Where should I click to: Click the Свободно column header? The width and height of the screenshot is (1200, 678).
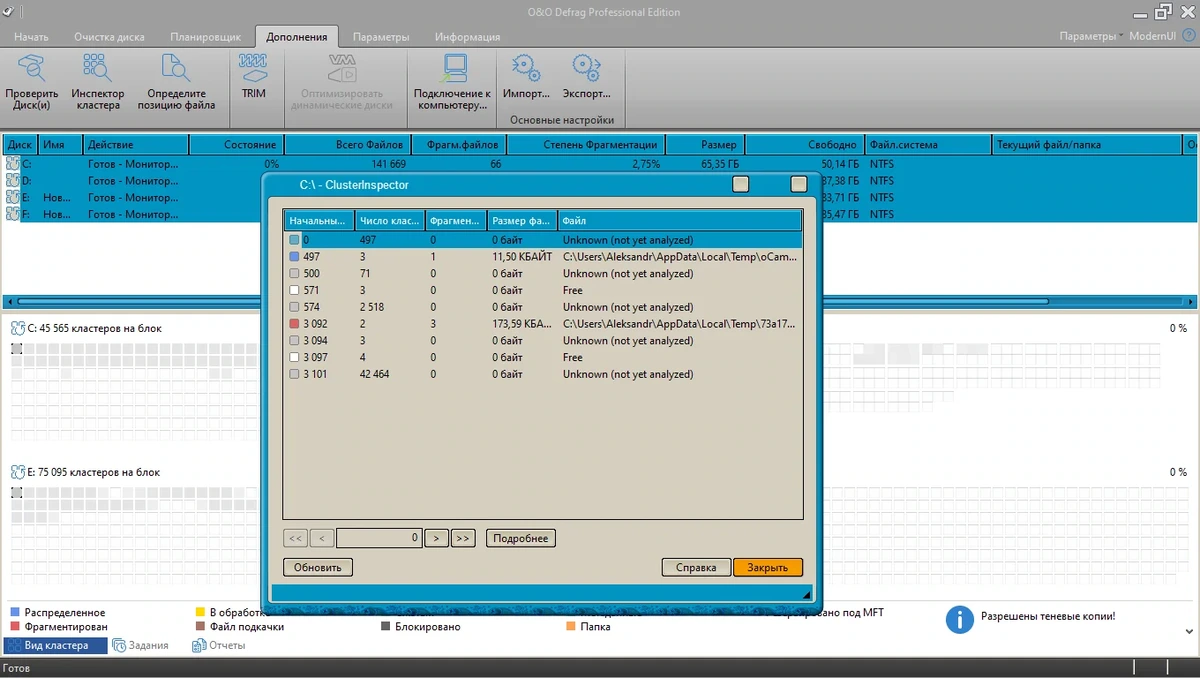pyautogui.click(x=804, y=145)
